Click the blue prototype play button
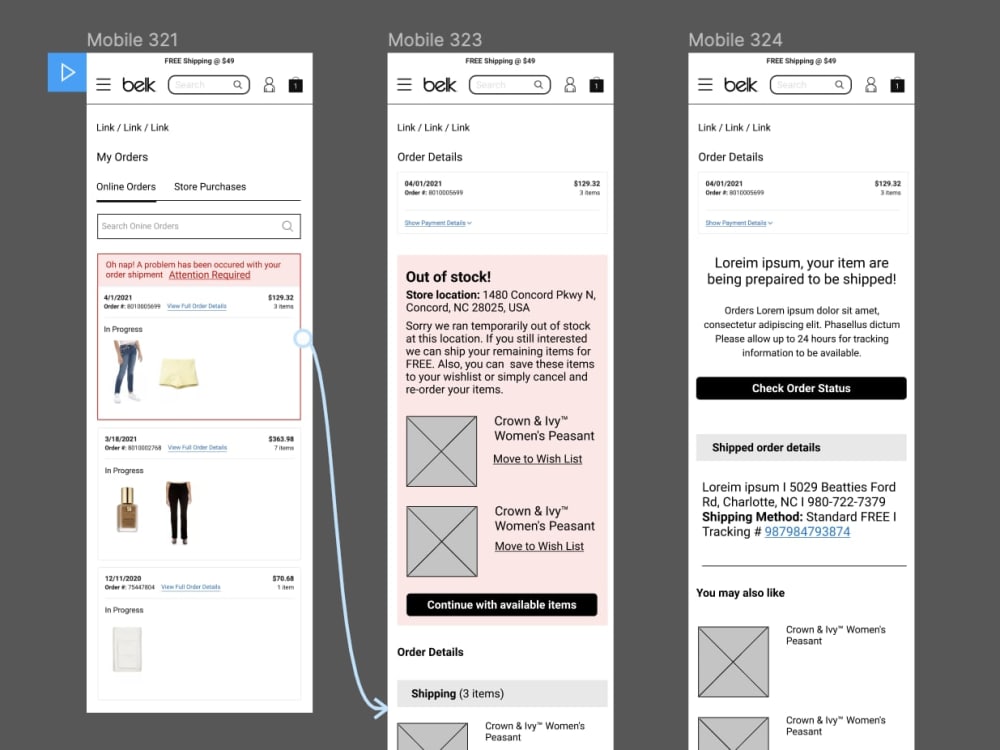This screenshot has height=750, width=1000. pos(67,72)
